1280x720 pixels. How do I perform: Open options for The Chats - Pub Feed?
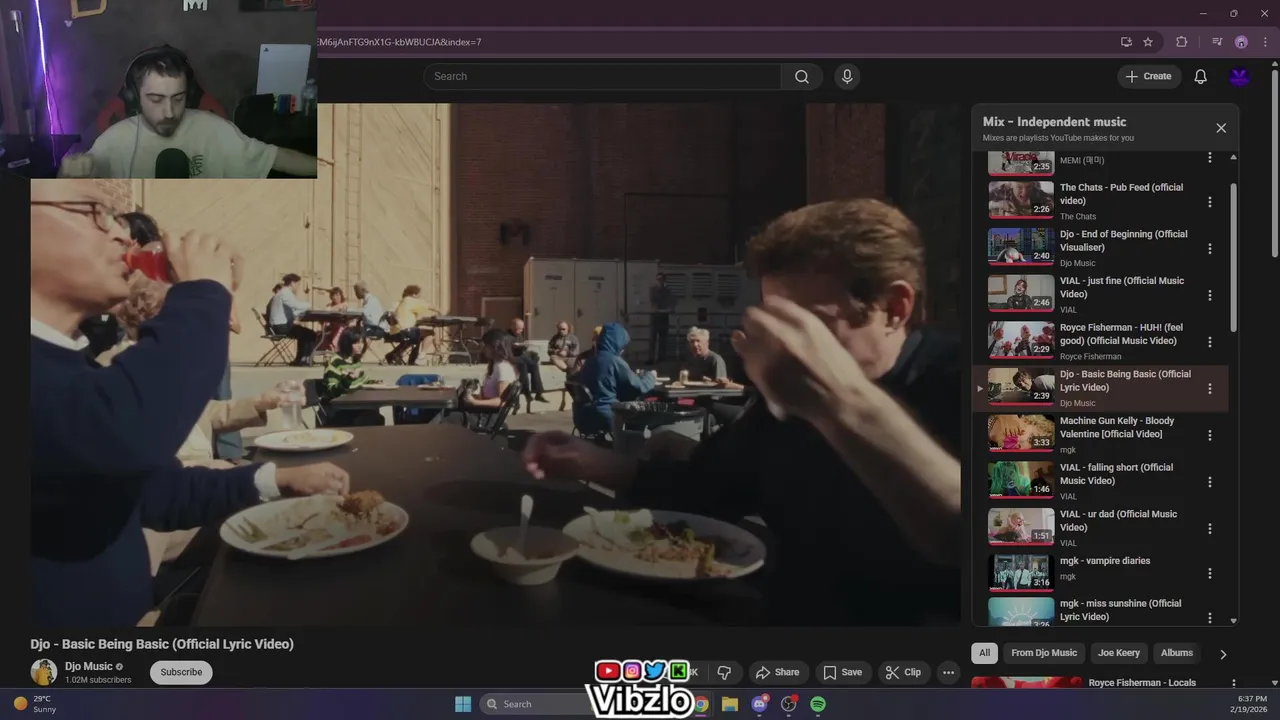(1210, 202)
